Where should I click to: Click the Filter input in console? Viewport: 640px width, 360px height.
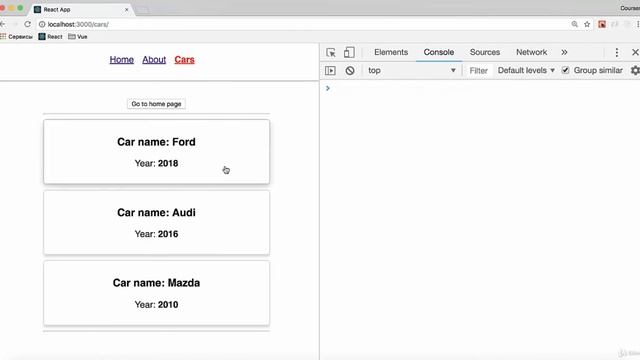pyautogui.click(x=478, y=71)
